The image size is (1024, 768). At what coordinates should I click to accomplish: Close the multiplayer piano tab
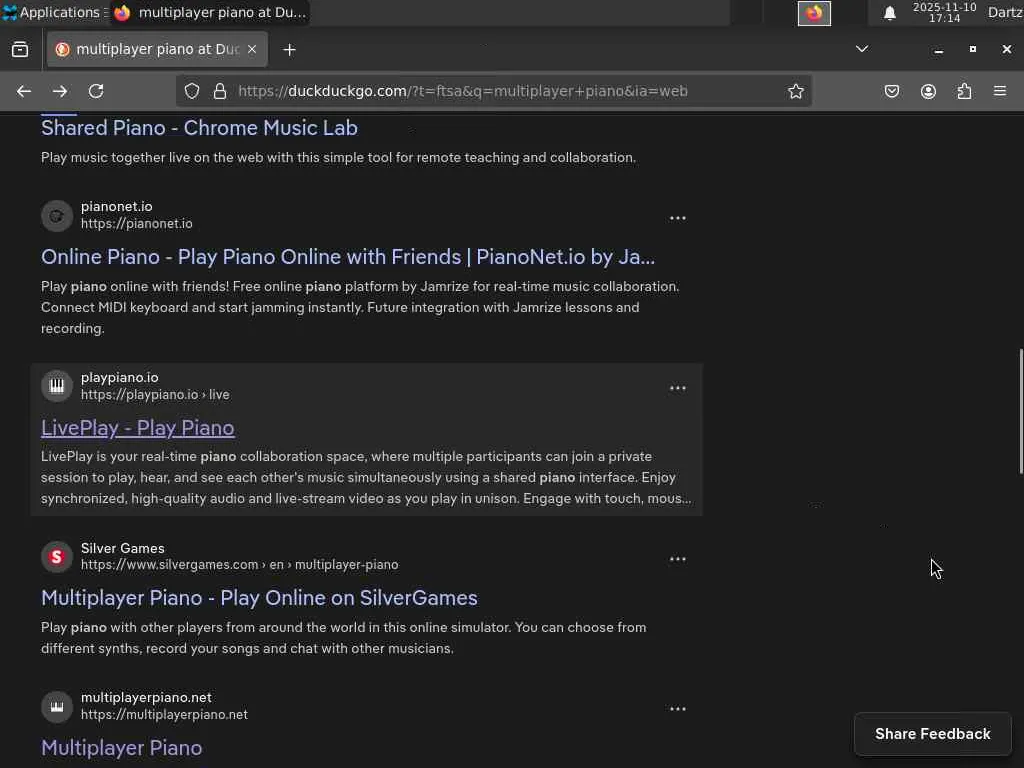[x=252, y=49]
